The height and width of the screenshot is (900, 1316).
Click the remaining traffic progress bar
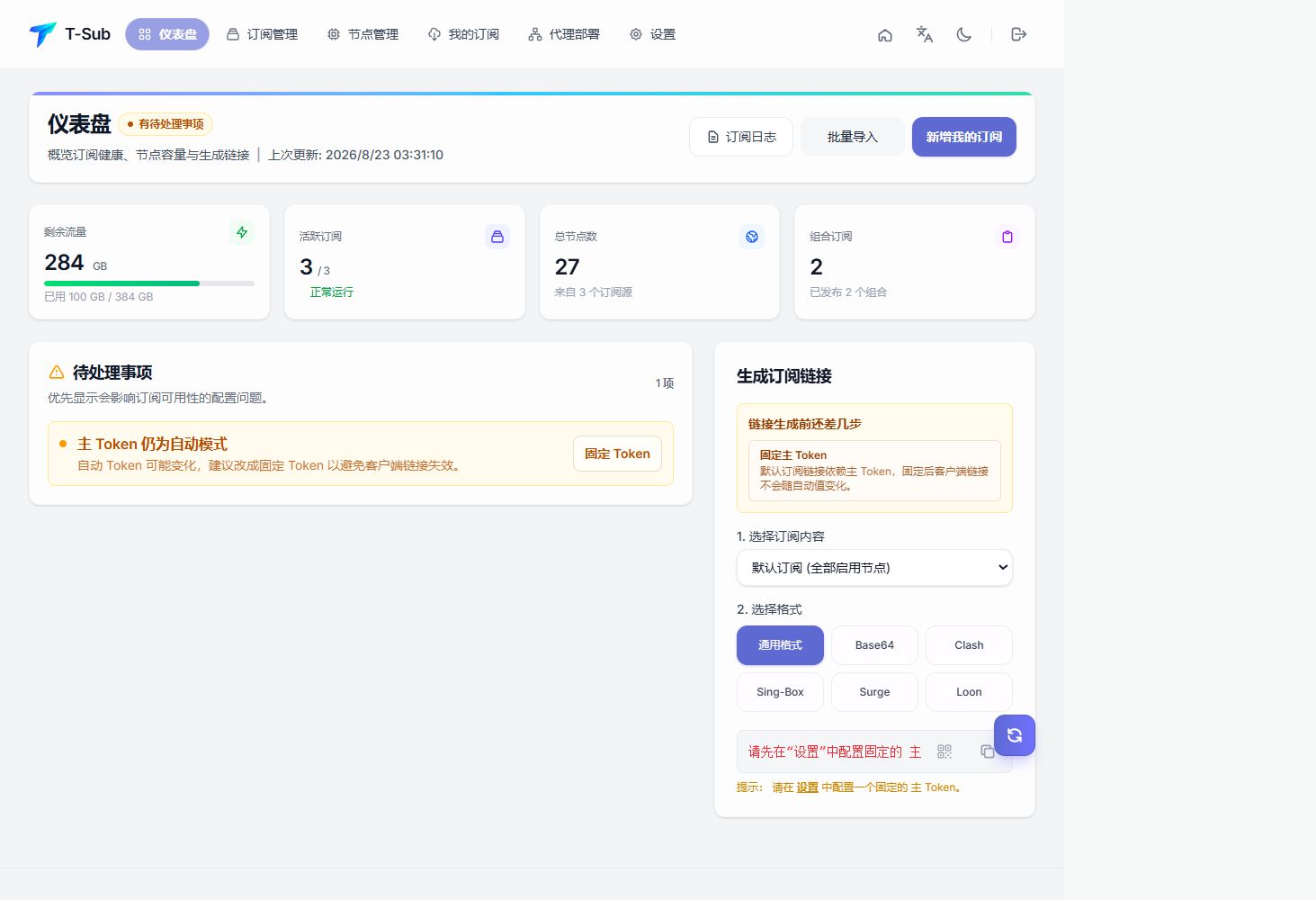point(149,283)
